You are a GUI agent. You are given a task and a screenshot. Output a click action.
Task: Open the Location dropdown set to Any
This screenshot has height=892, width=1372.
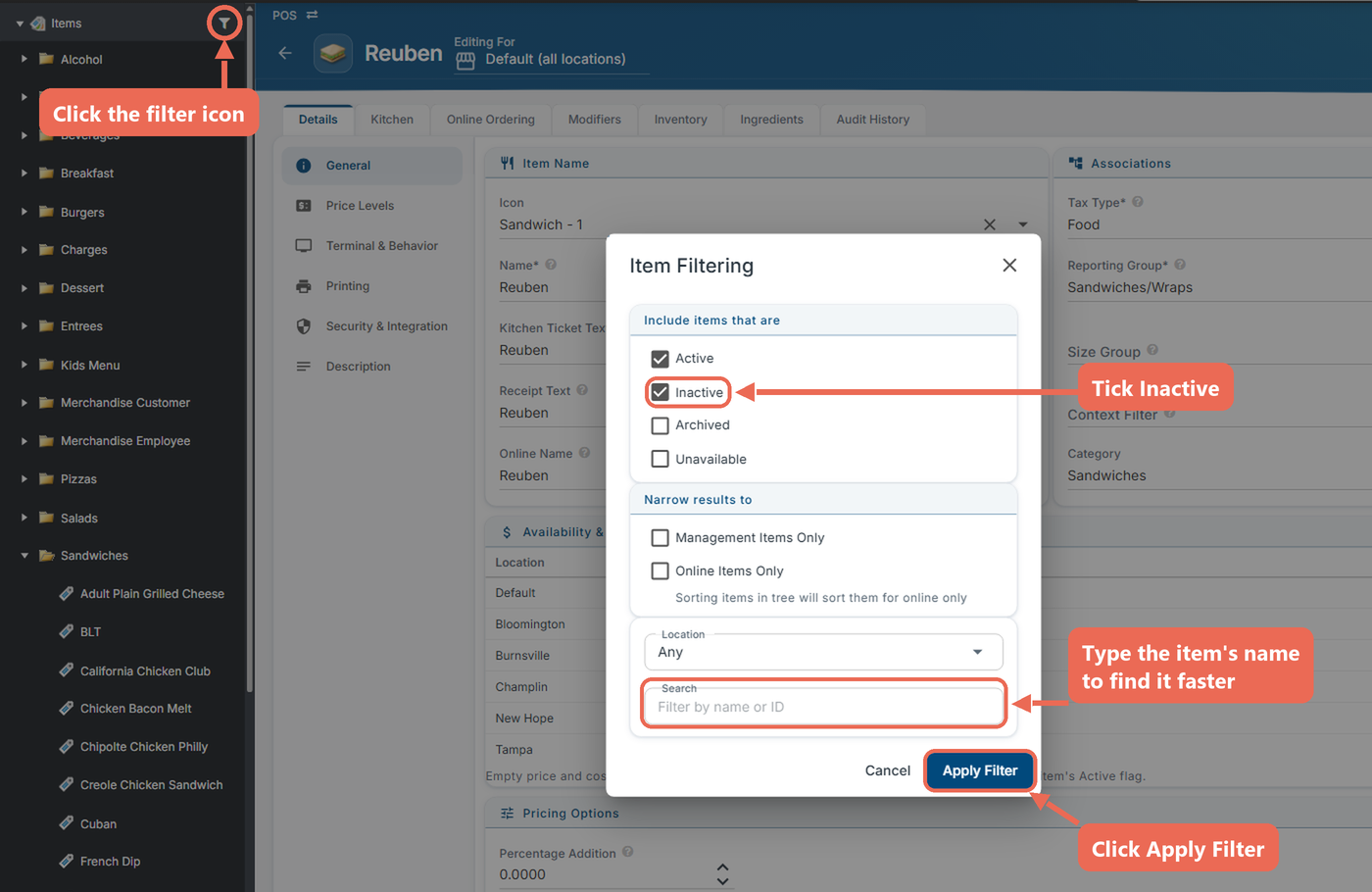click(x=823, y=652)
